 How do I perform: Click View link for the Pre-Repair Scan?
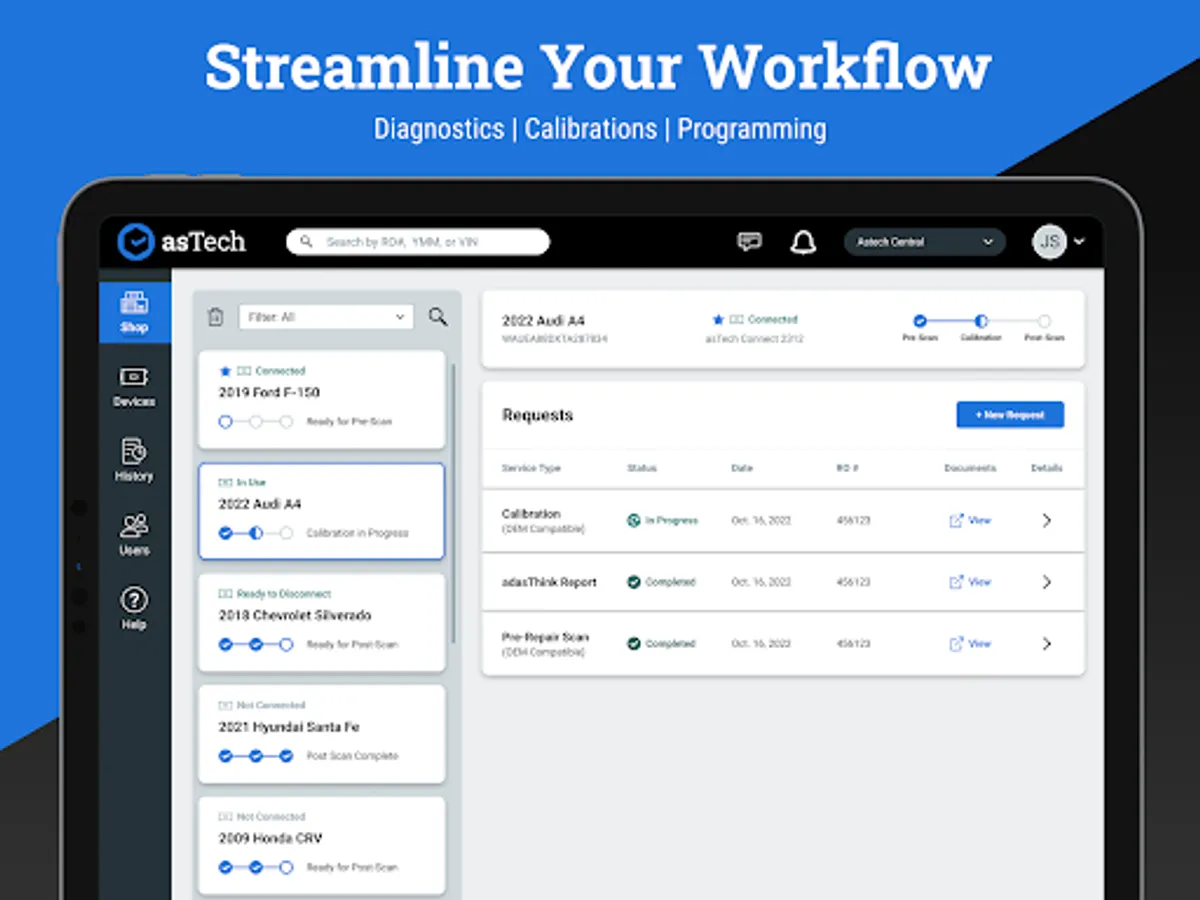click(970, 644)
